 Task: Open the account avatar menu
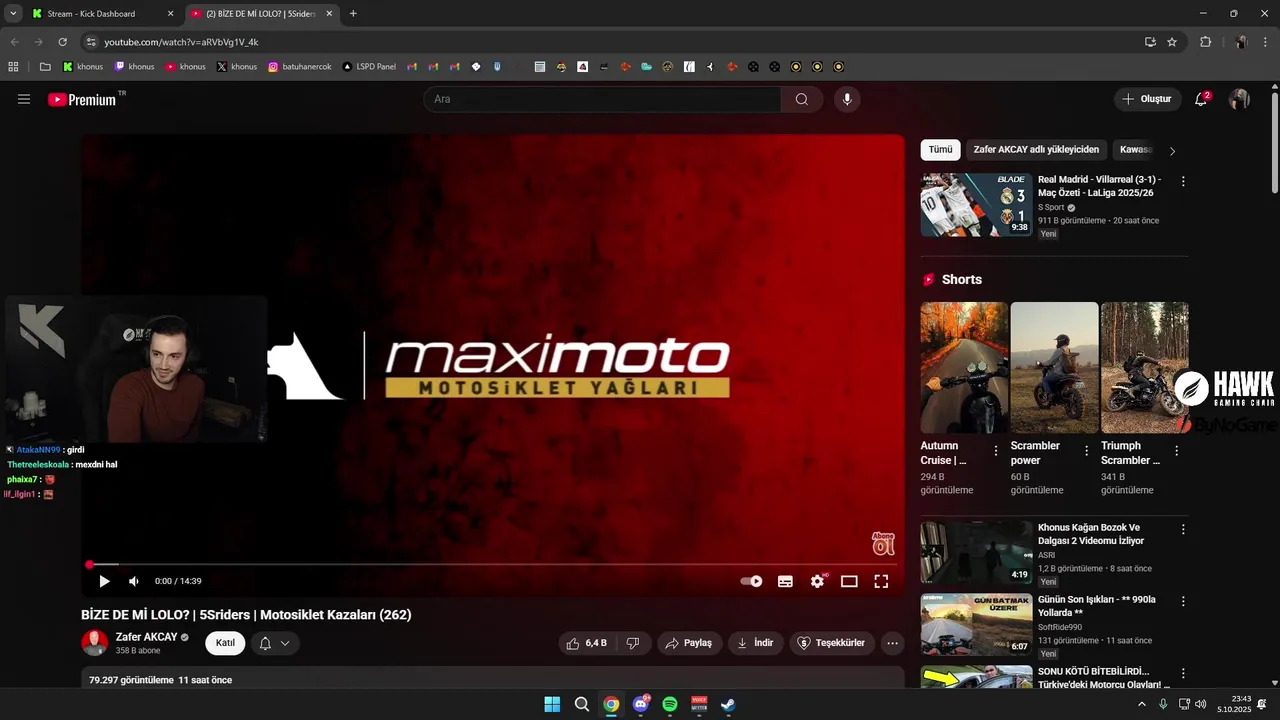[x=1239, y=99]
